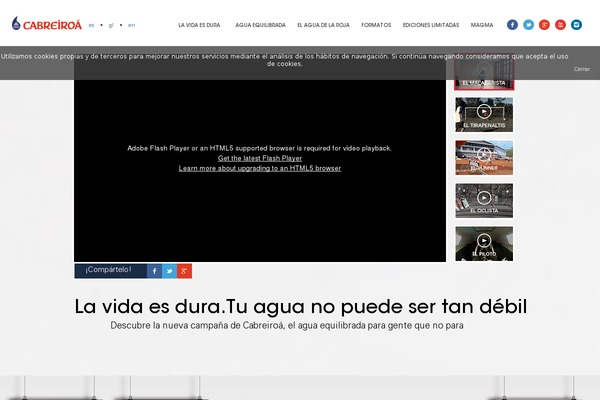Click the headline La vida es dura

300,306
